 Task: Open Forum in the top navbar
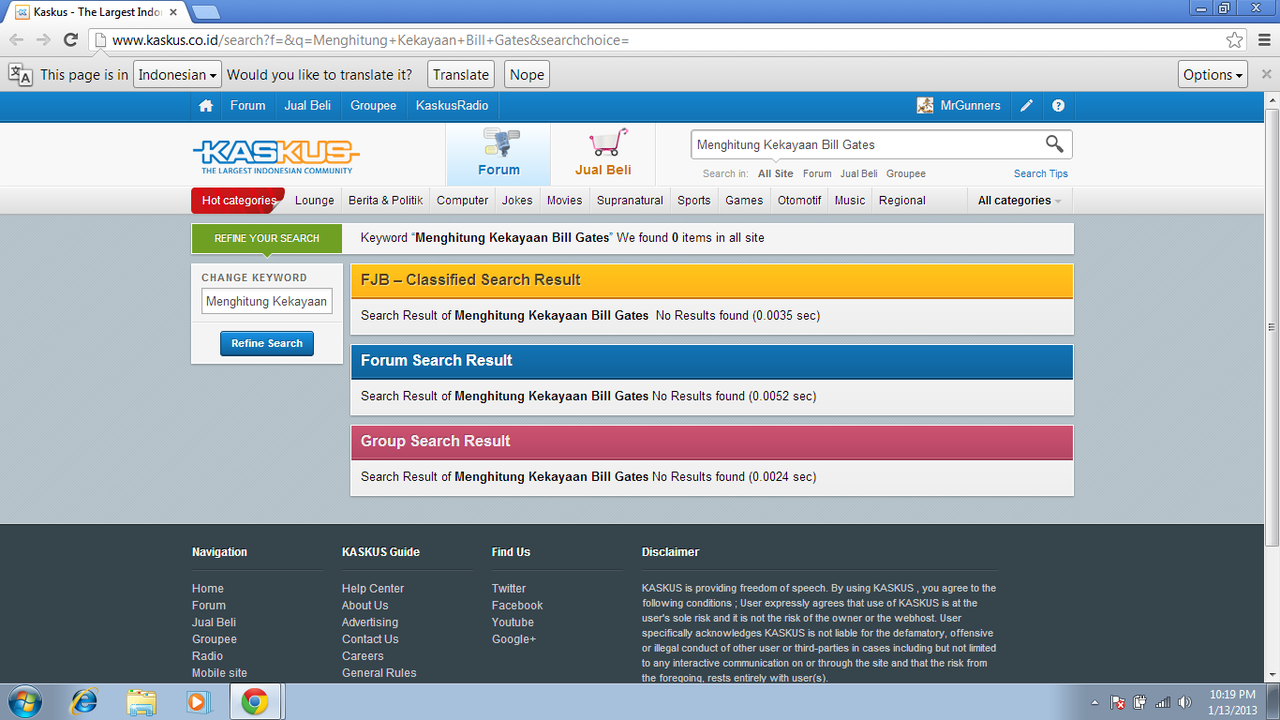click(248, 106)
